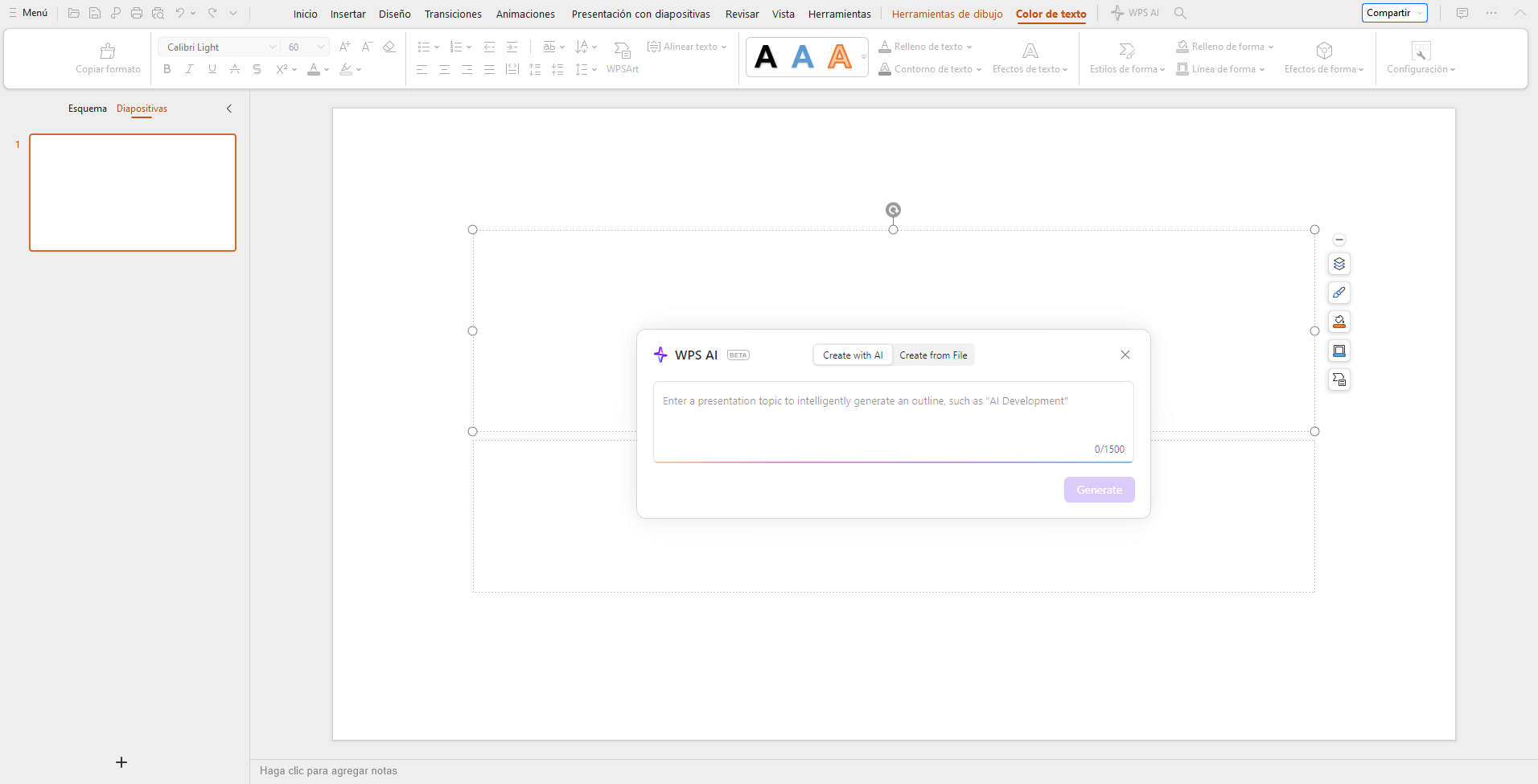Underline the selected text
Screen dimensions: 1538x784
click(212, 69)
